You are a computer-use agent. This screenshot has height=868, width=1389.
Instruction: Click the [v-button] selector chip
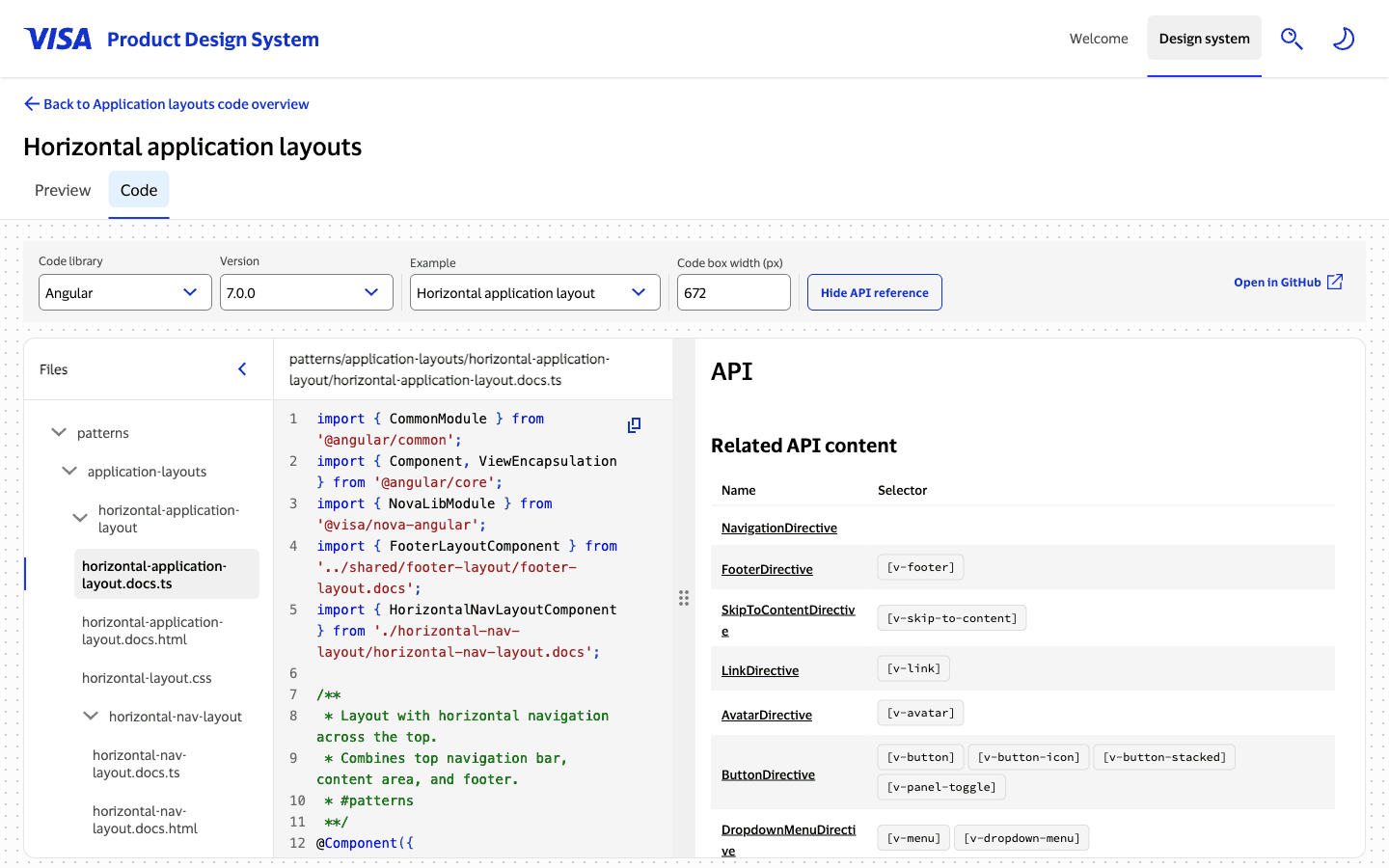[920, 757]
